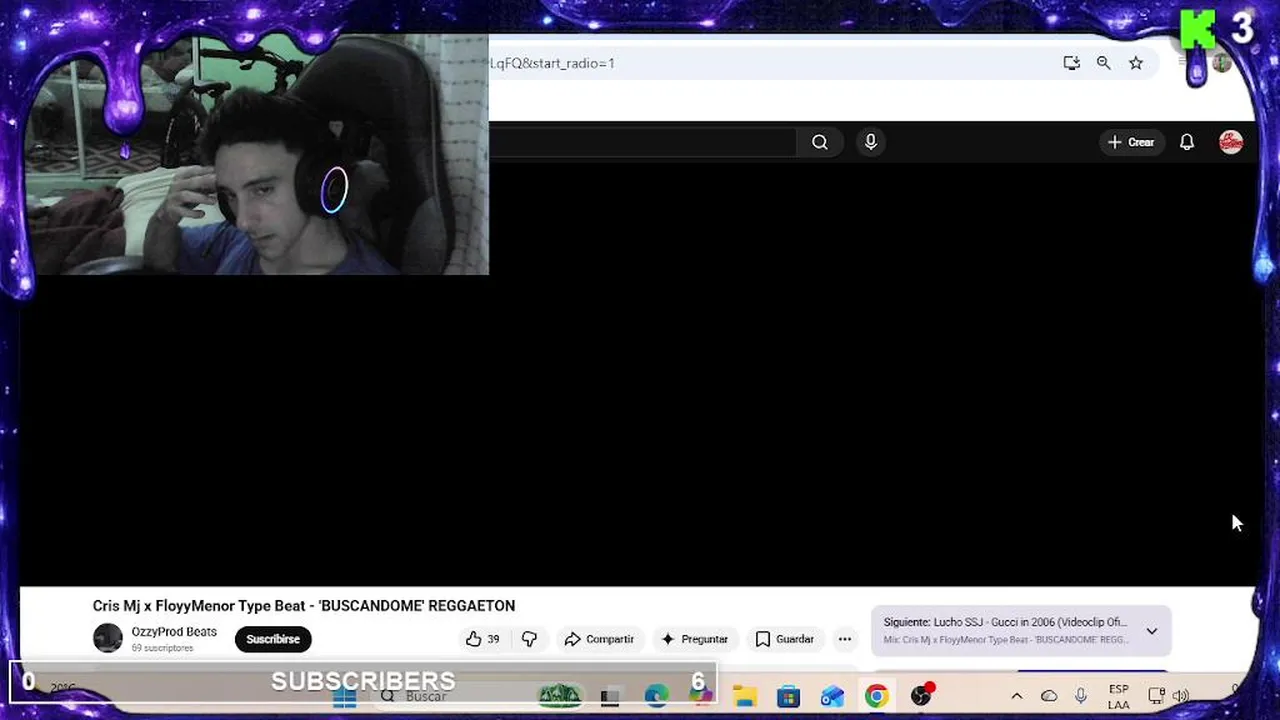Open the YouTube account avatar menu

click(x=1231, y=142)
